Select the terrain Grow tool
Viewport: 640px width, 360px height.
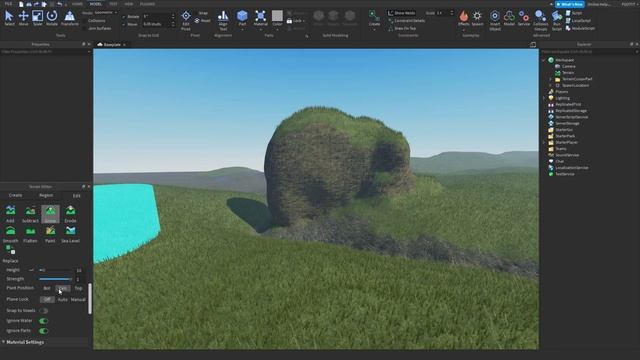pos(50,214)
